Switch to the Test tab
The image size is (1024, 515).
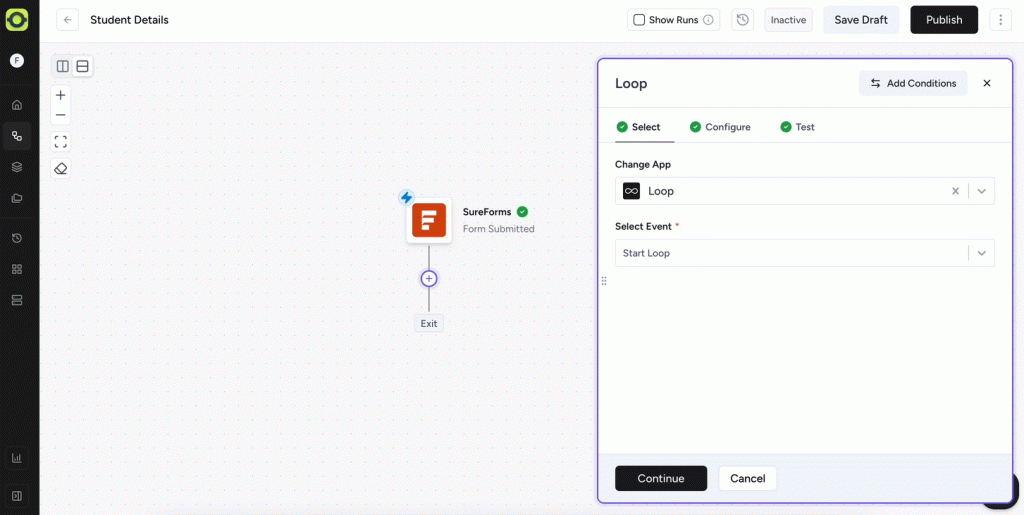(797, 127)
